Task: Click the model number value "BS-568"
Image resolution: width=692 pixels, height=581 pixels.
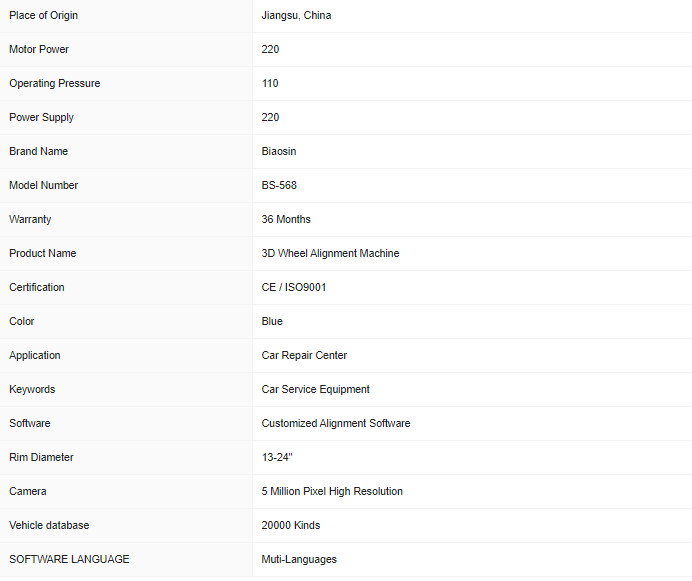Action: point(279,185)
